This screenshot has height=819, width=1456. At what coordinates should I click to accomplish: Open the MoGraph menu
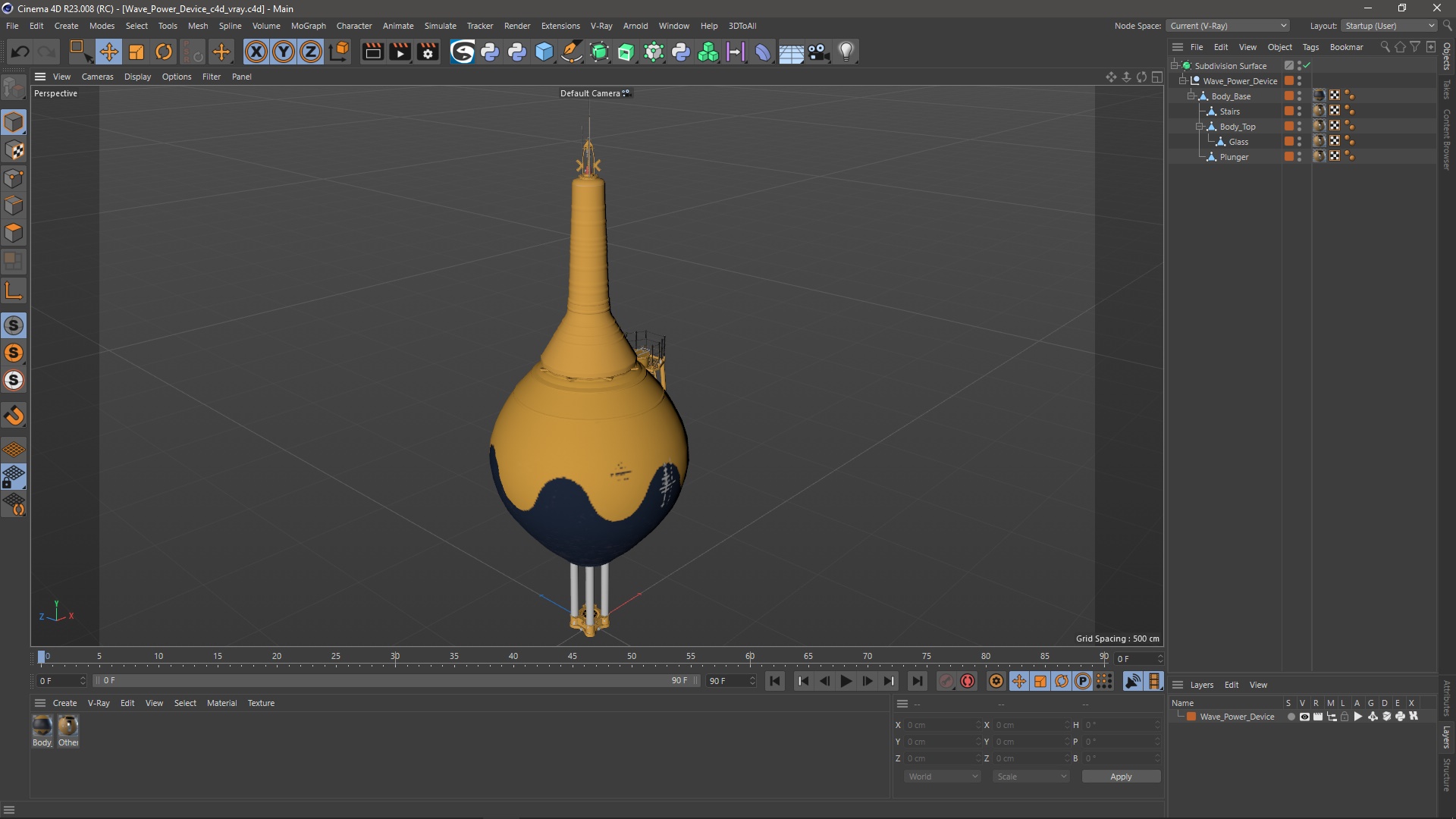pyautogui.click(x=308, y=26)
